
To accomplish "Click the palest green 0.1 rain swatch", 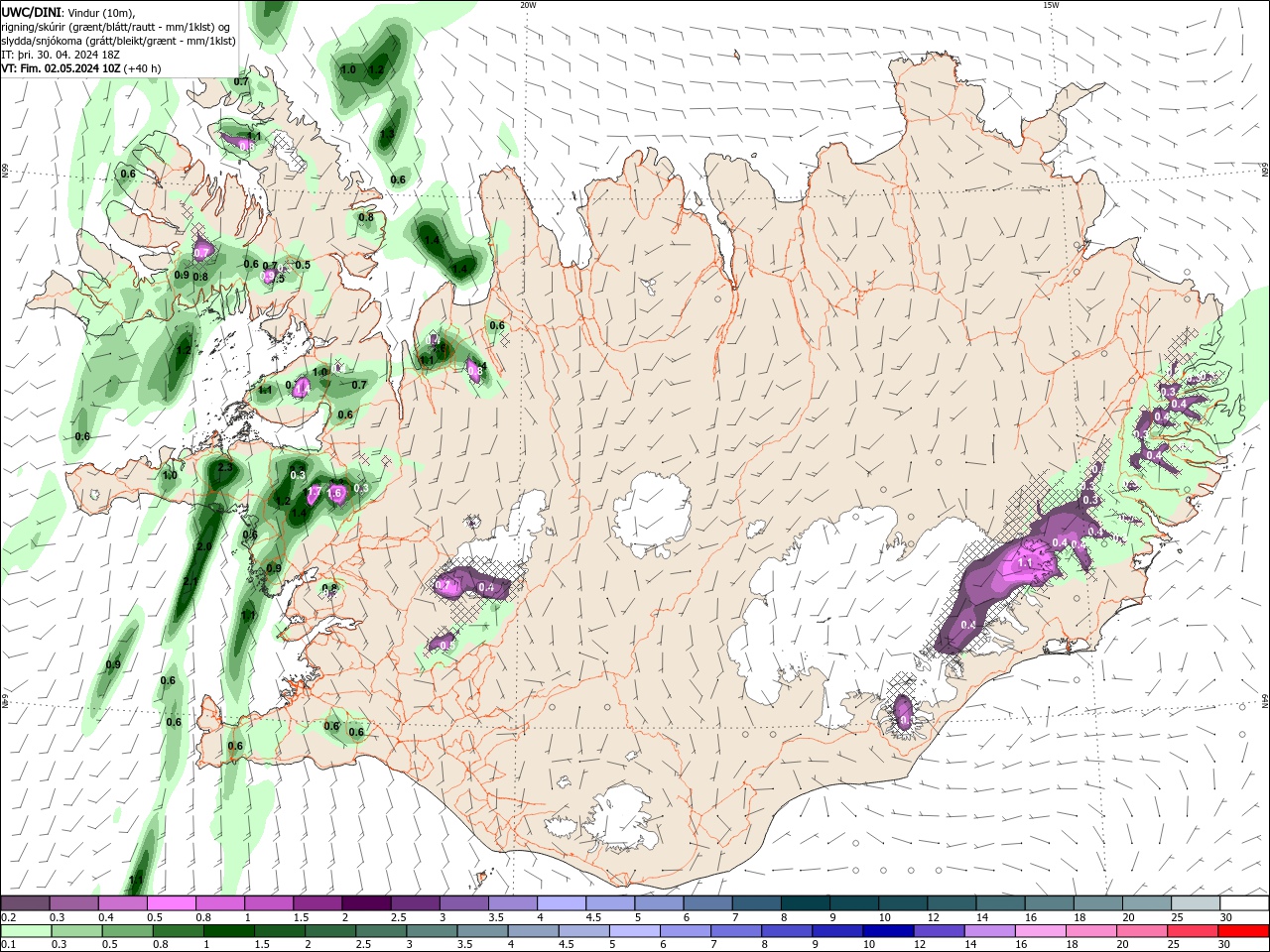I will click(26, 931).
